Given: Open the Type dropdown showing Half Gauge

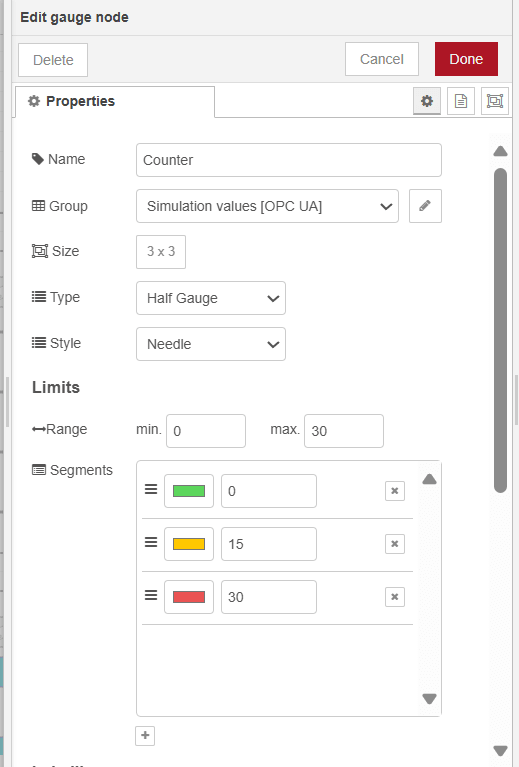Looking at the screenshot, I should pos(211,298).
